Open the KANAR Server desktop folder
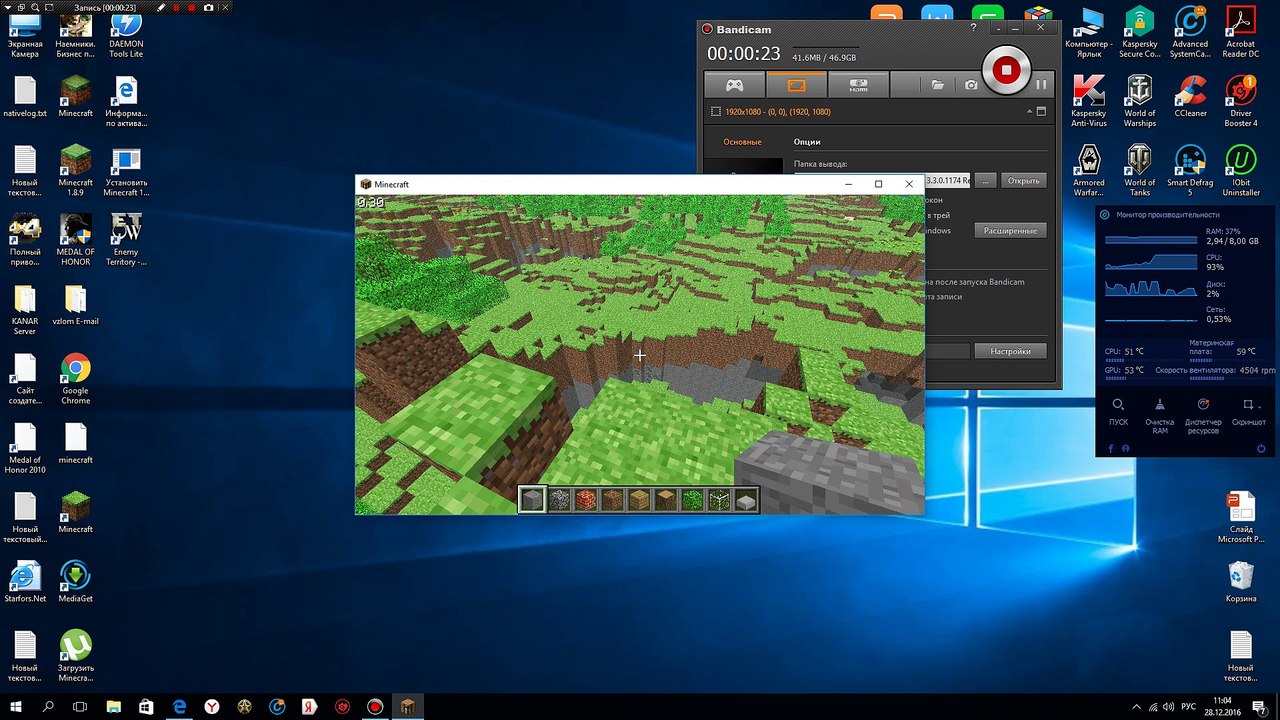Image resolution: width=1280 pixels, height=720 pixels. click(x=25, y=310)
